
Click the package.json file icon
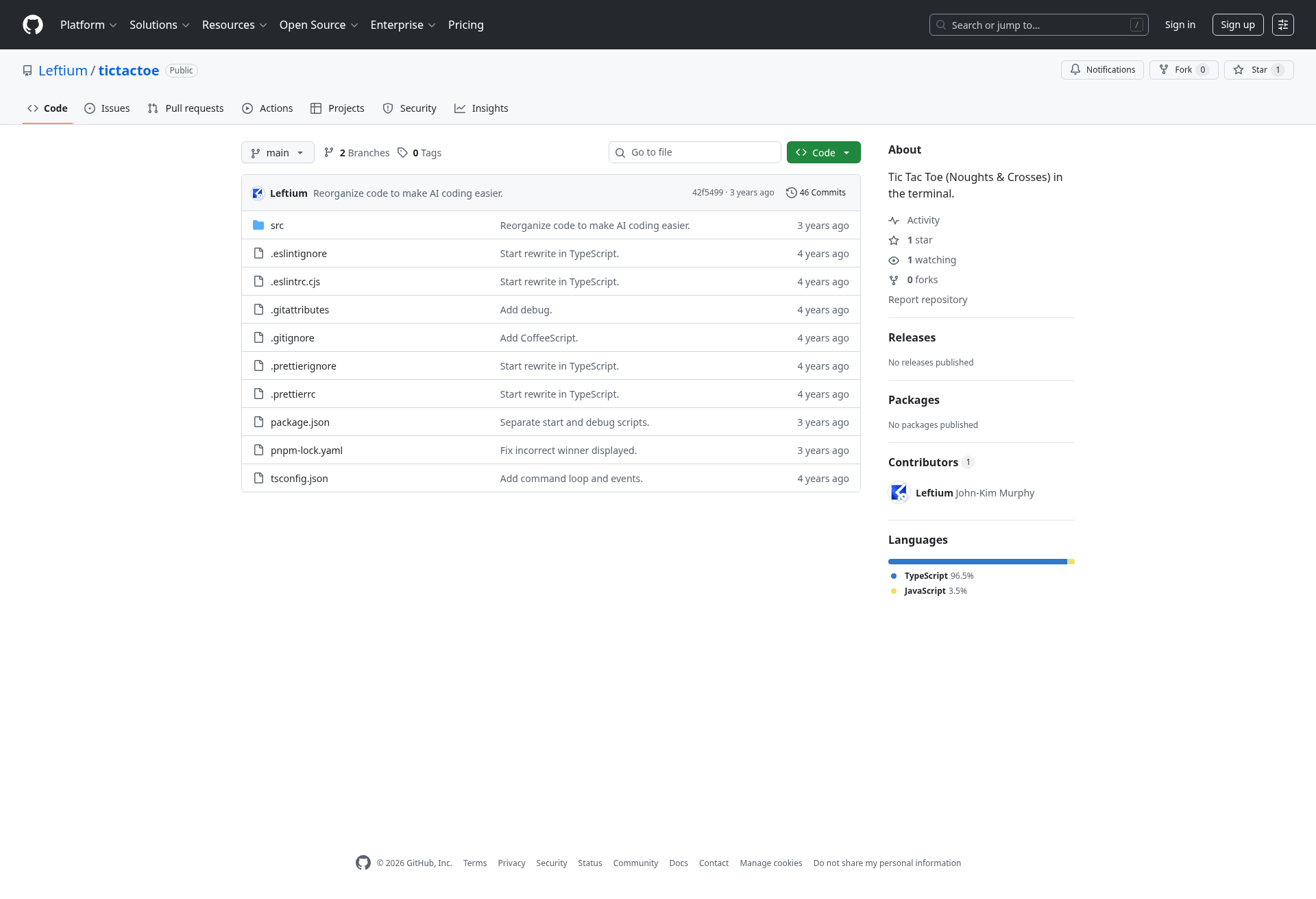[258, 422]
